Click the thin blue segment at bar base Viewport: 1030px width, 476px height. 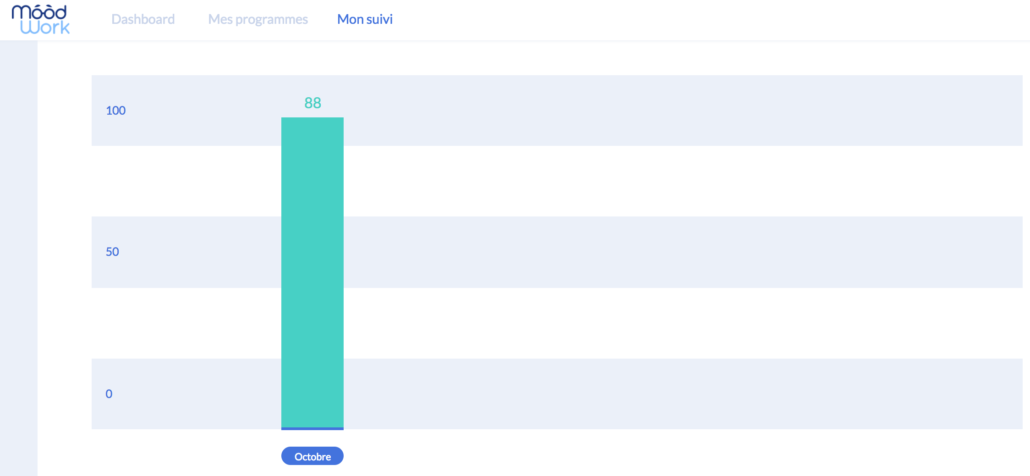pos(313,429)
